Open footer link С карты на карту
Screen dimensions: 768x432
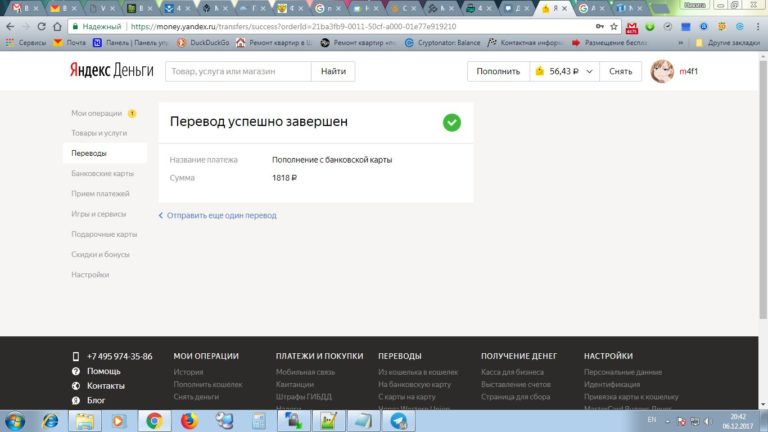[x=407, y=397]
